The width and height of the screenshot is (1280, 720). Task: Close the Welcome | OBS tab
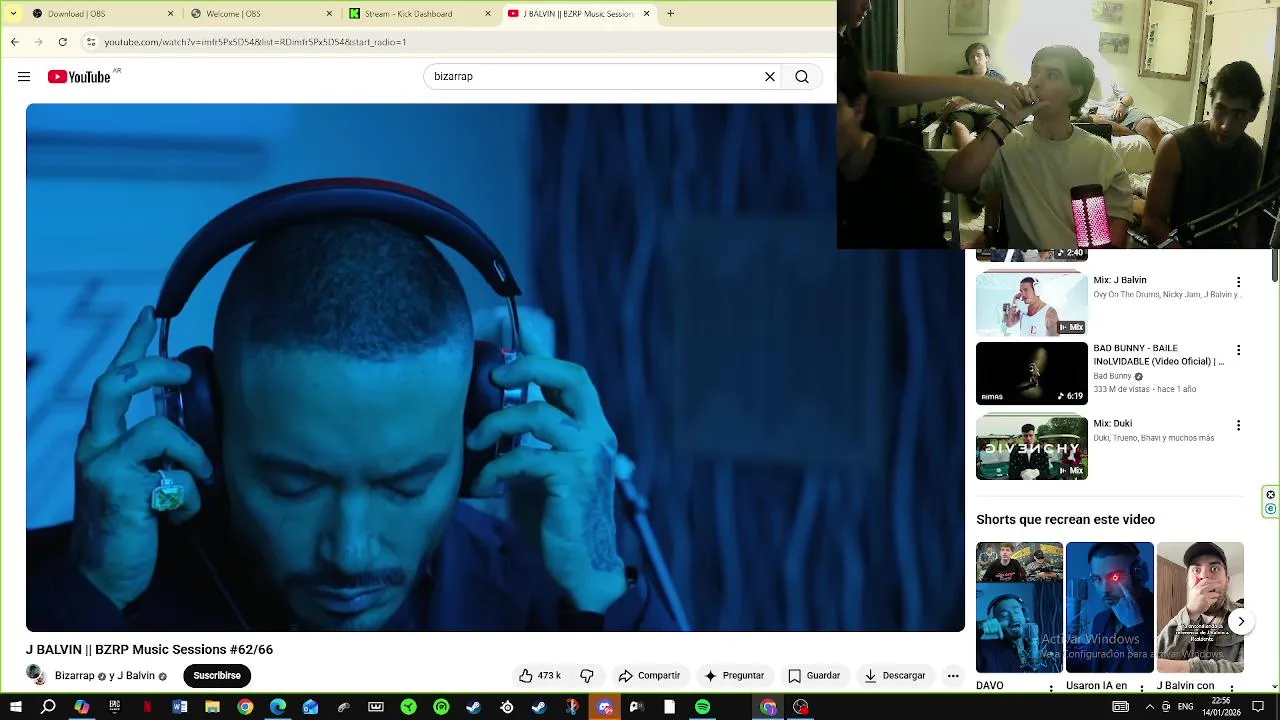[x=329, y=14]
